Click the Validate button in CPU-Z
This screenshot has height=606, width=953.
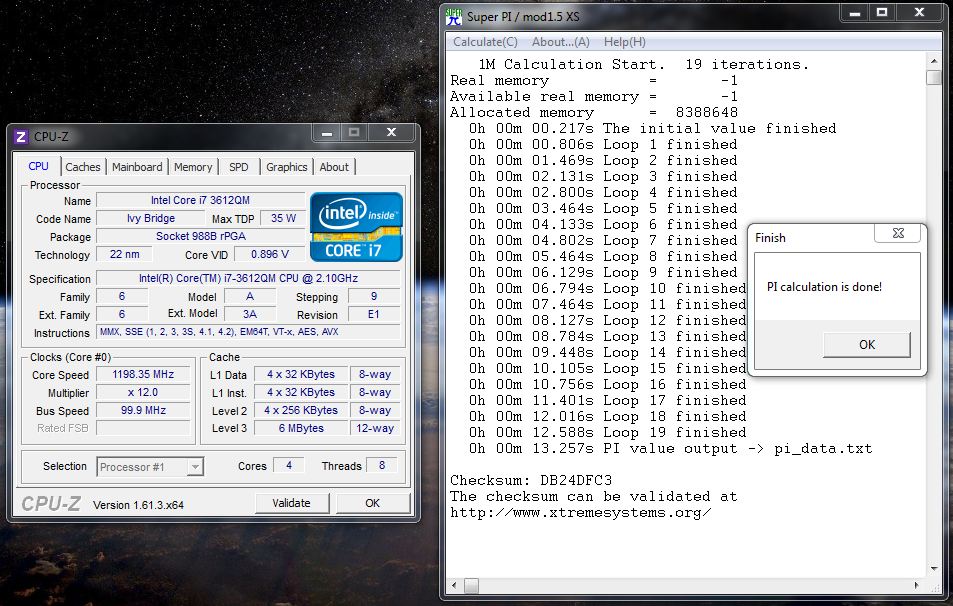[292, 503]
